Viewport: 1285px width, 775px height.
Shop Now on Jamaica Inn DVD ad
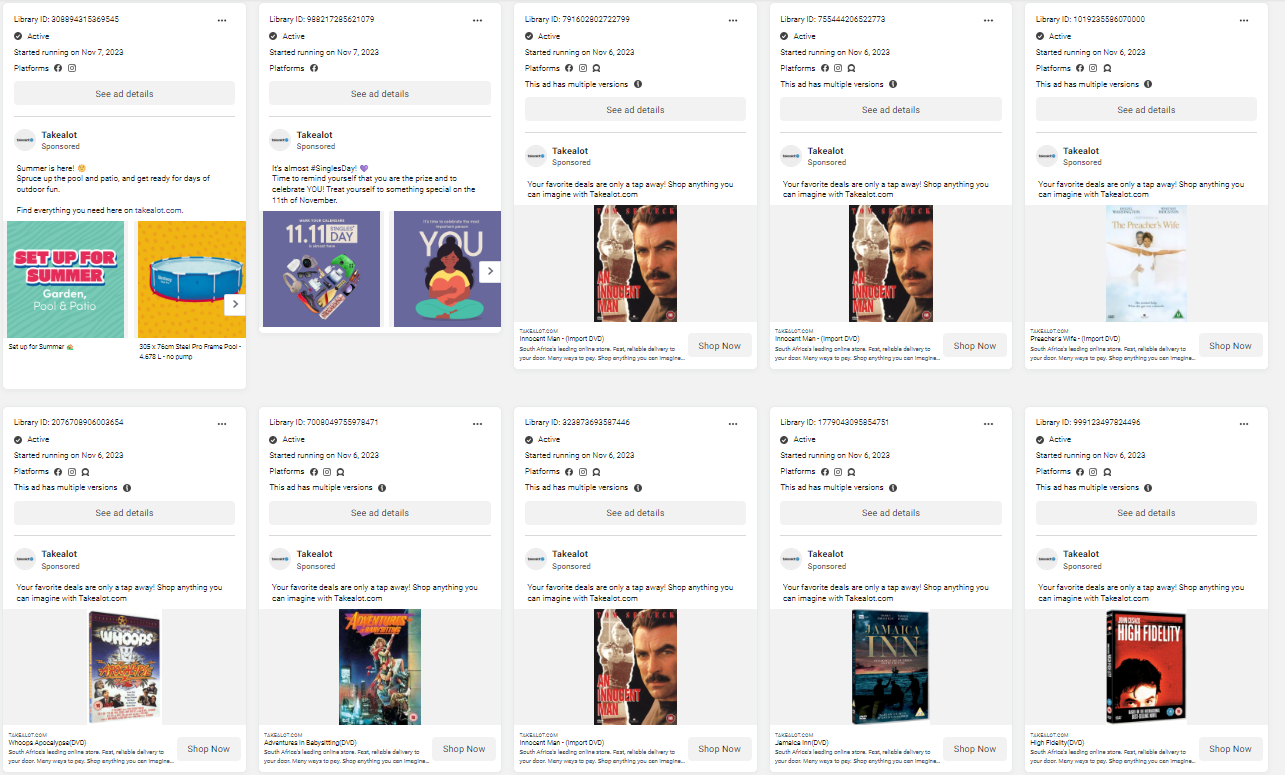(x=975, y=749)
